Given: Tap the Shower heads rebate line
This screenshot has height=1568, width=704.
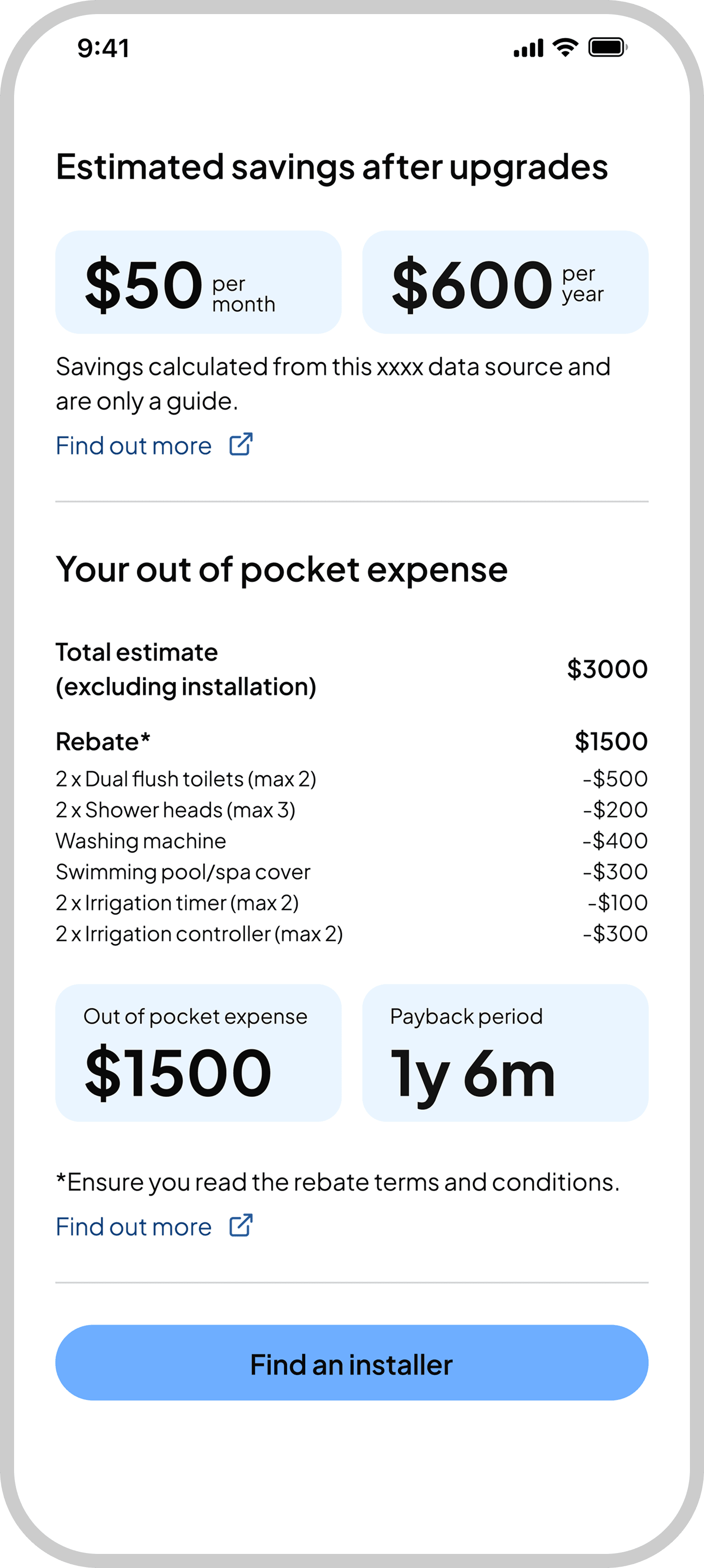Looking at the screenshot, I should click(176, 810).
